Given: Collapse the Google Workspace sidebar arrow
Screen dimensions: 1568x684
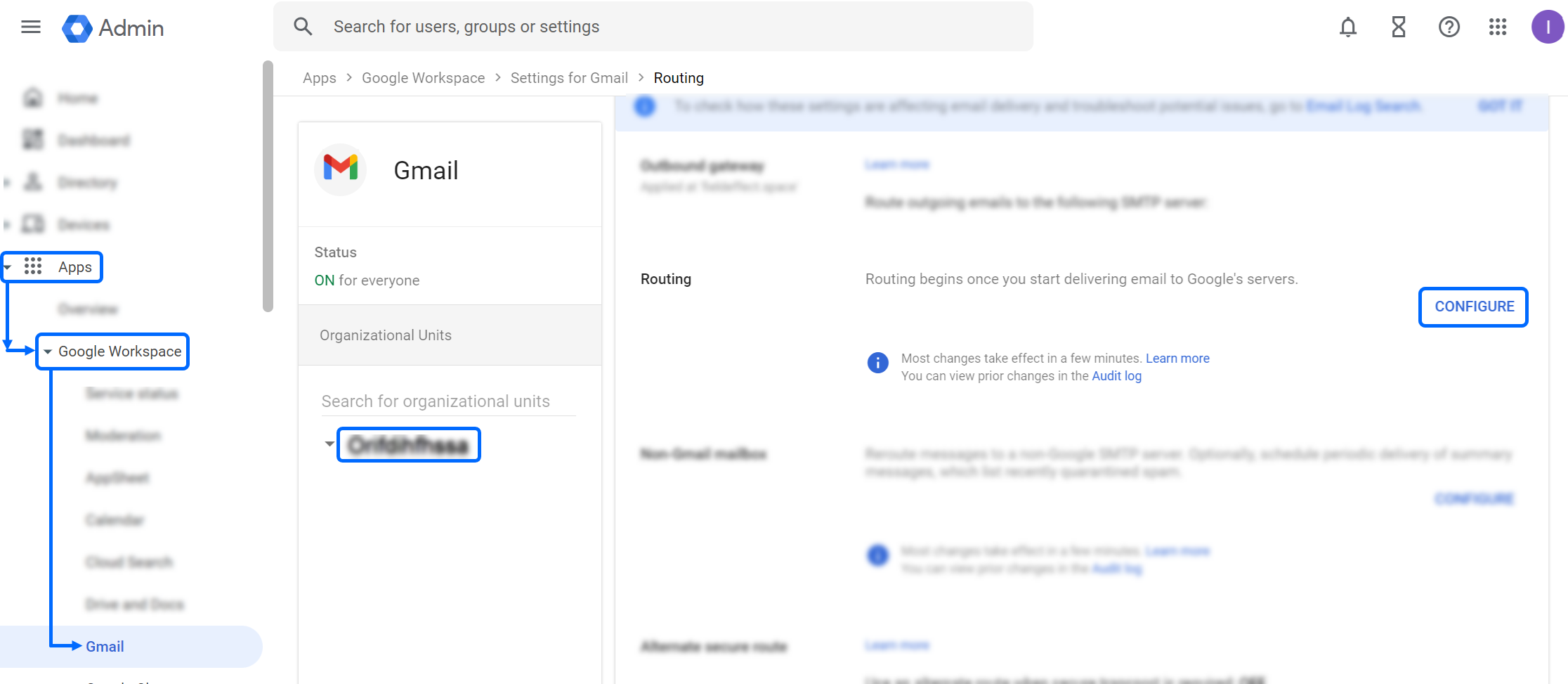Looking at the screenshot, I should coord(48,351).
